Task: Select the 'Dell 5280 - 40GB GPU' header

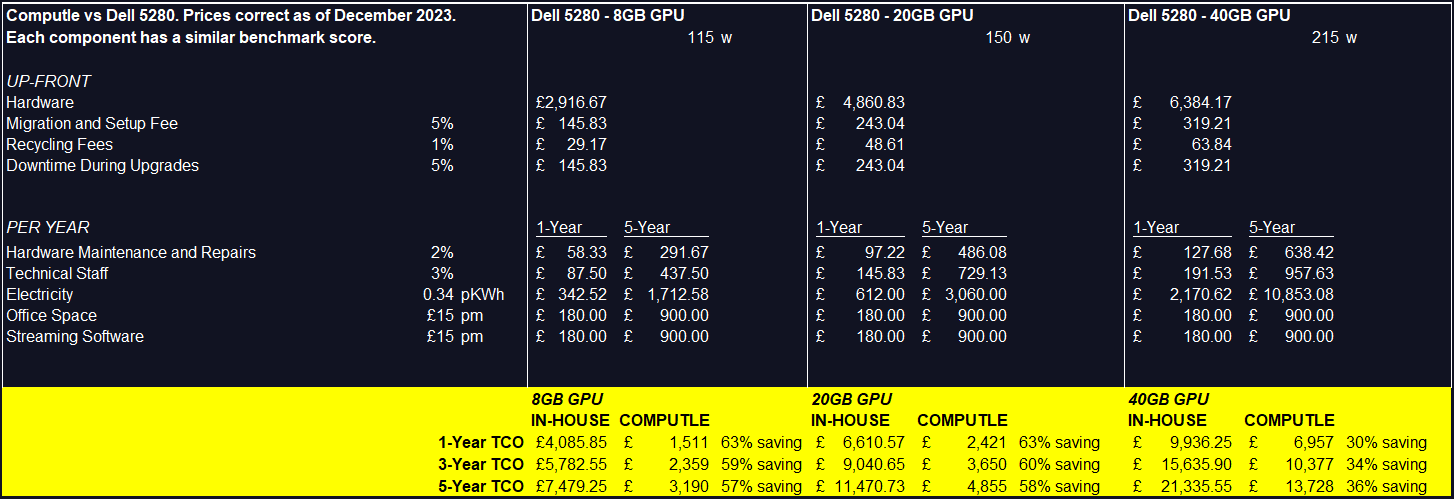Action: pos(1209,16)
